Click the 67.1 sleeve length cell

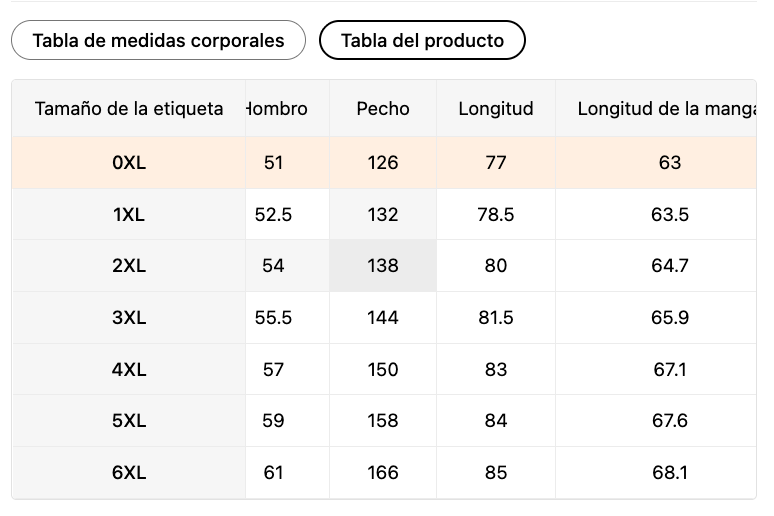click(x=670, y=370)
